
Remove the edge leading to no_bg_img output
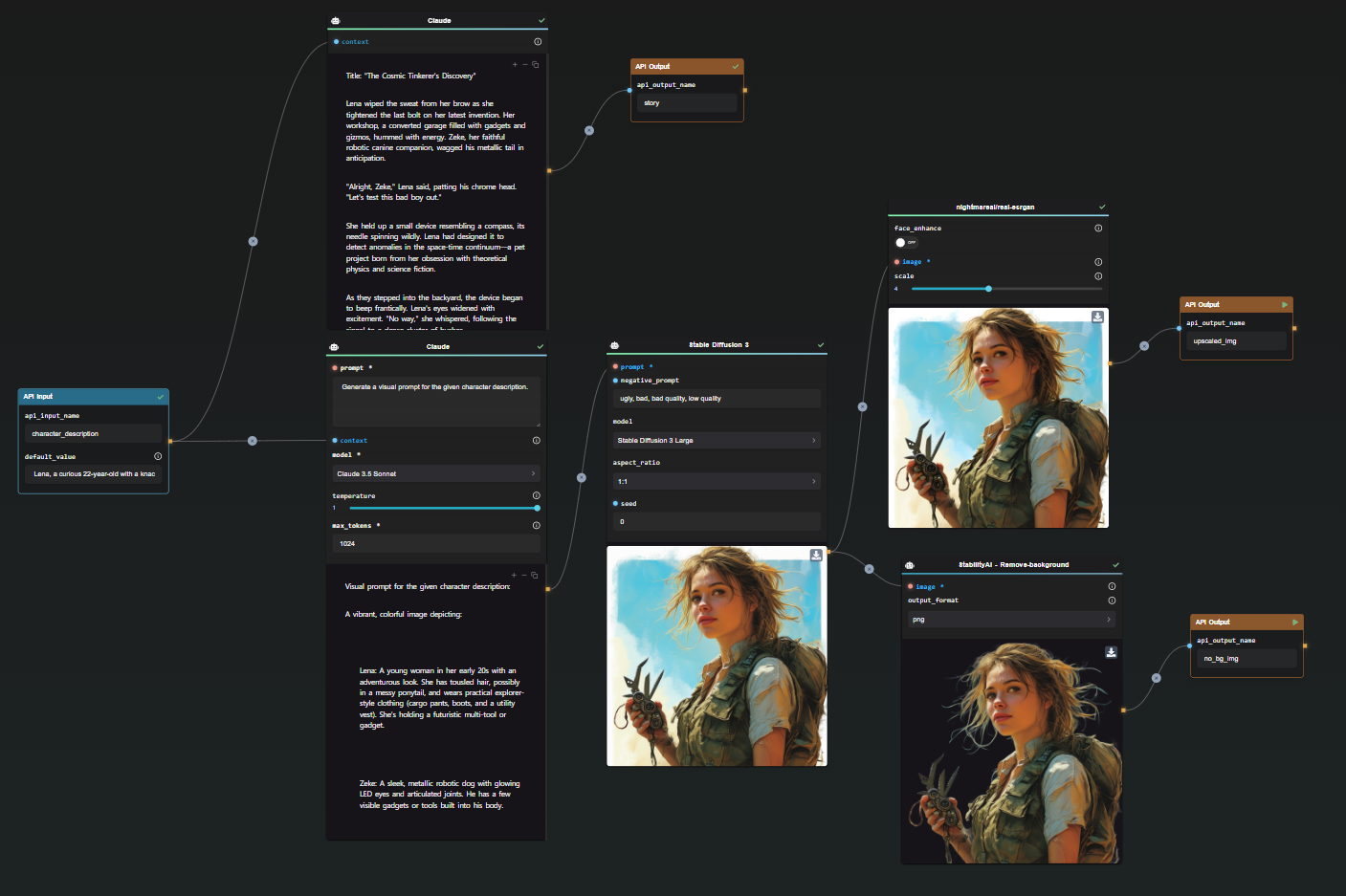pos(1156,678)
